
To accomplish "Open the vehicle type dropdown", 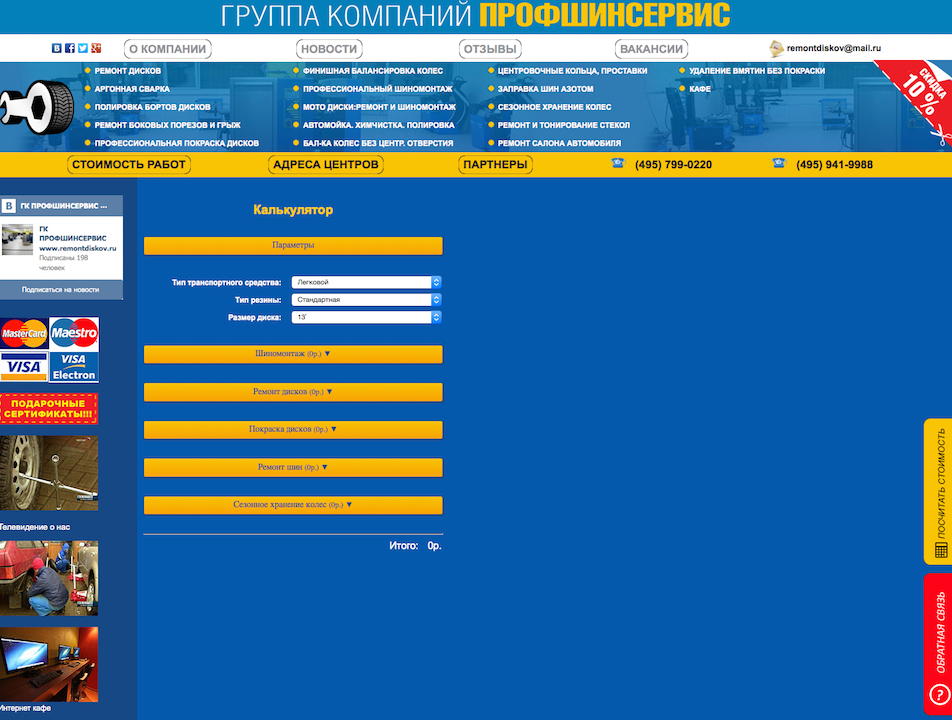I will coord(366,282).
